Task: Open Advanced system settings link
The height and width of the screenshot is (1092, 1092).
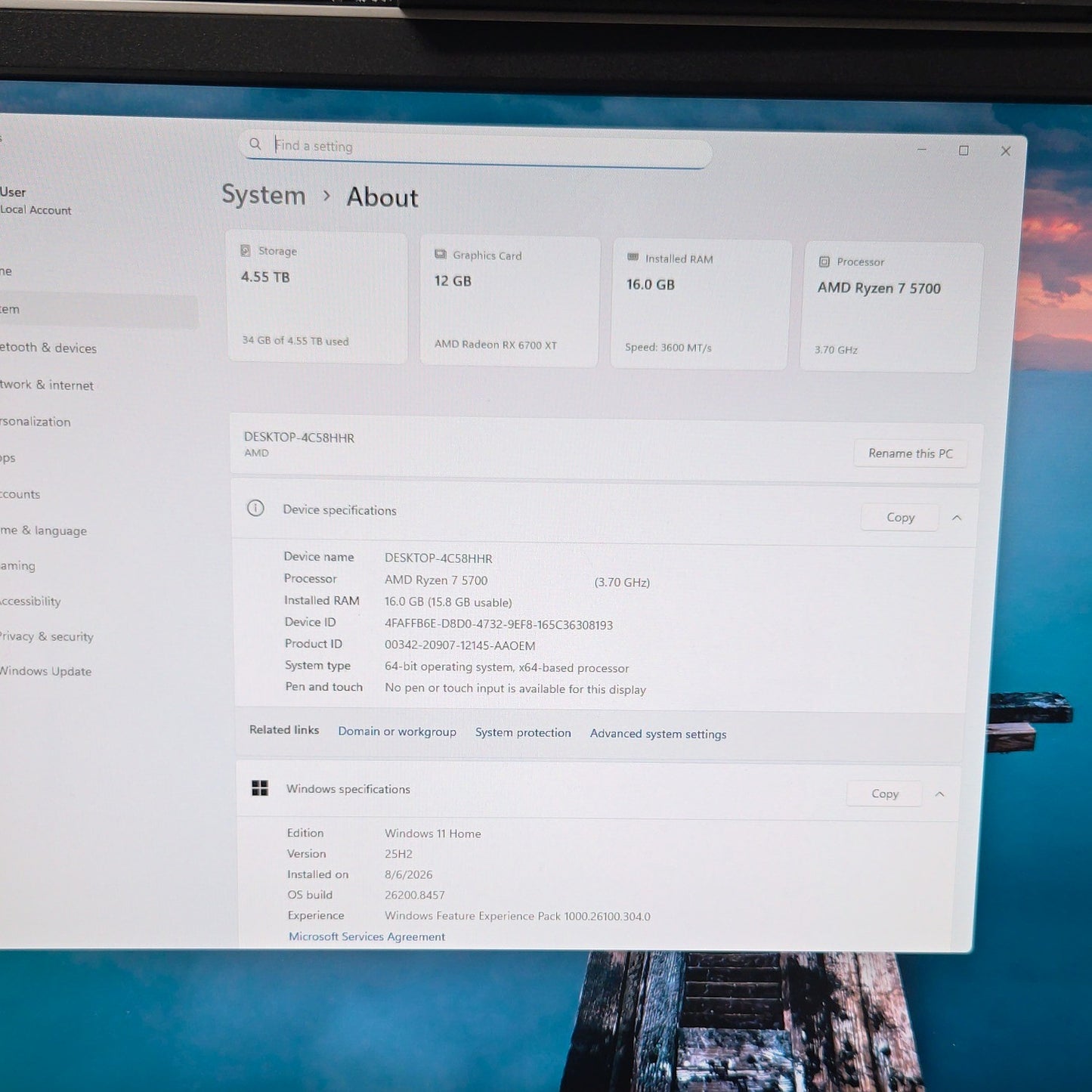Action: point(658,734)
